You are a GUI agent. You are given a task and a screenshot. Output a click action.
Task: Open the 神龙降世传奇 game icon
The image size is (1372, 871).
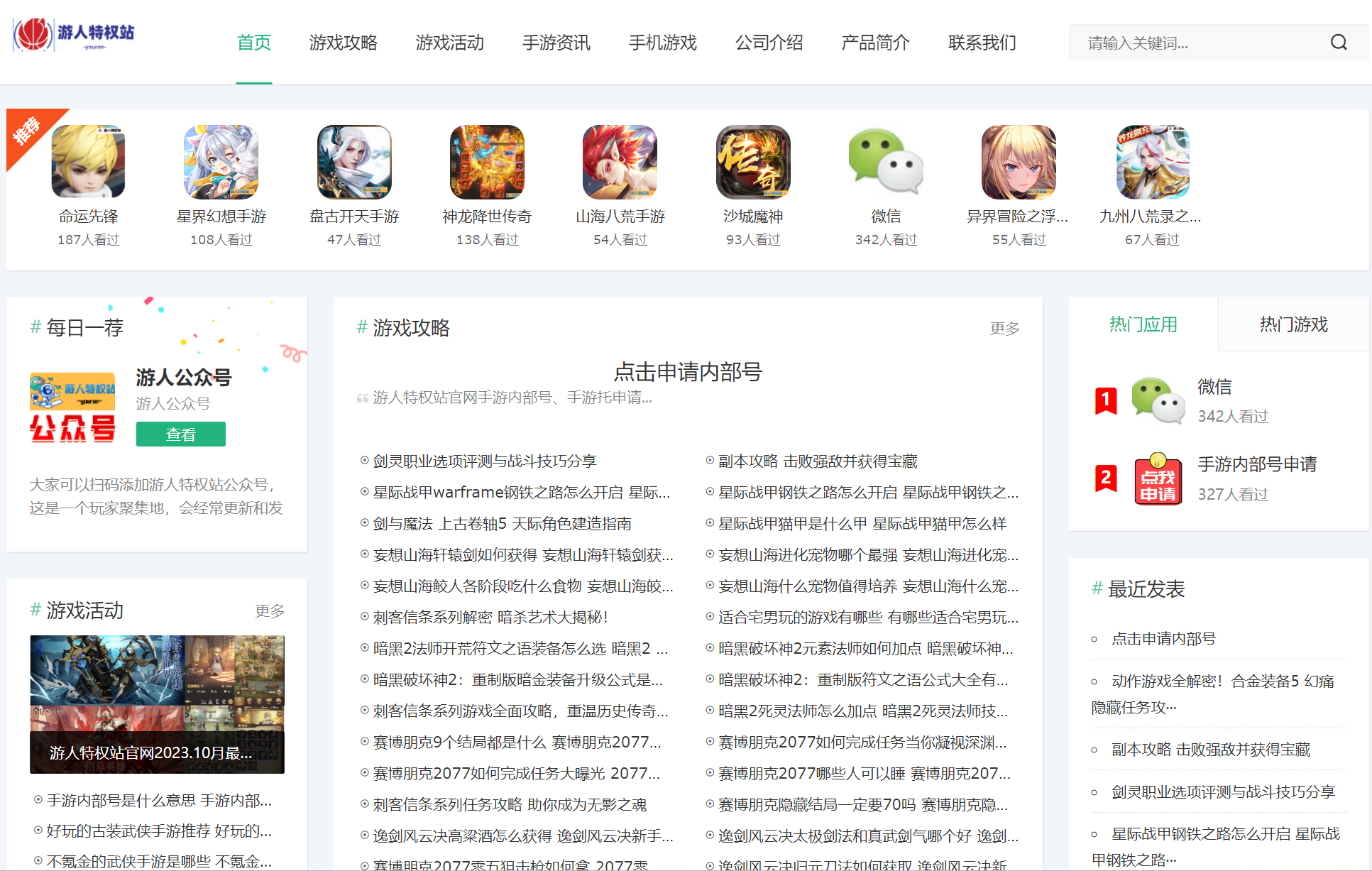(x=487, y=162)
